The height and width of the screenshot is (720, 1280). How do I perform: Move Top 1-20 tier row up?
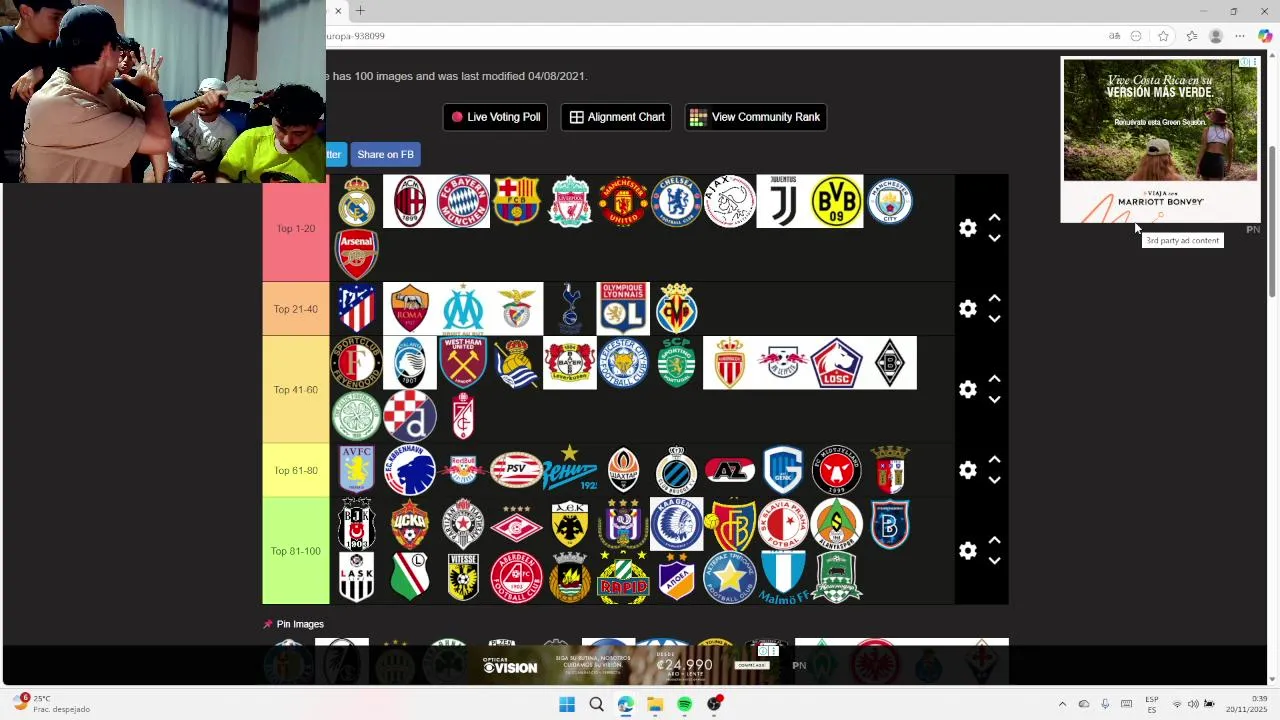(x=994, y=218)
